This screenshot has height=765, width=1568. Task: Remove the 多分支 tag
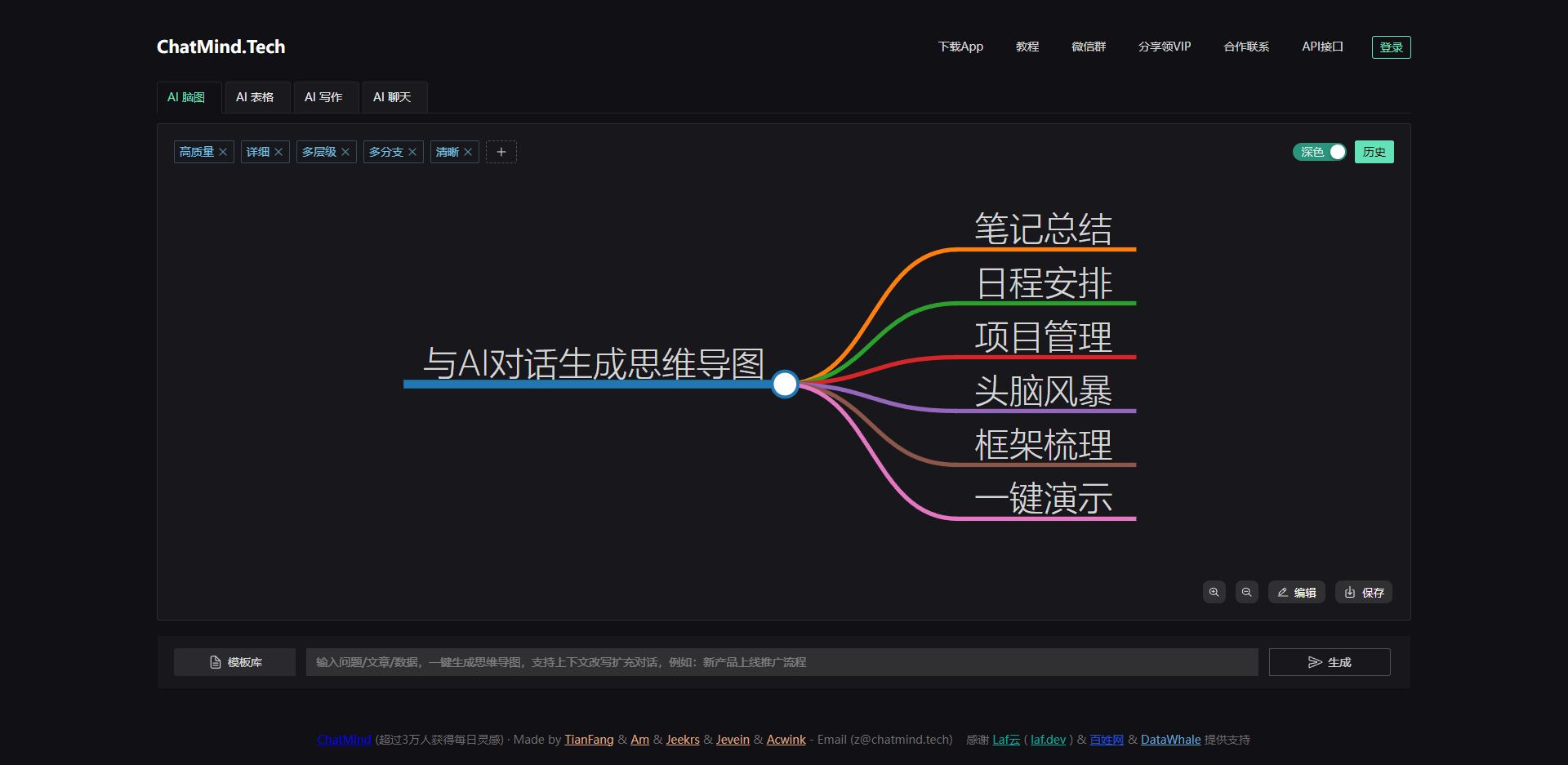[x=412, y=152]
